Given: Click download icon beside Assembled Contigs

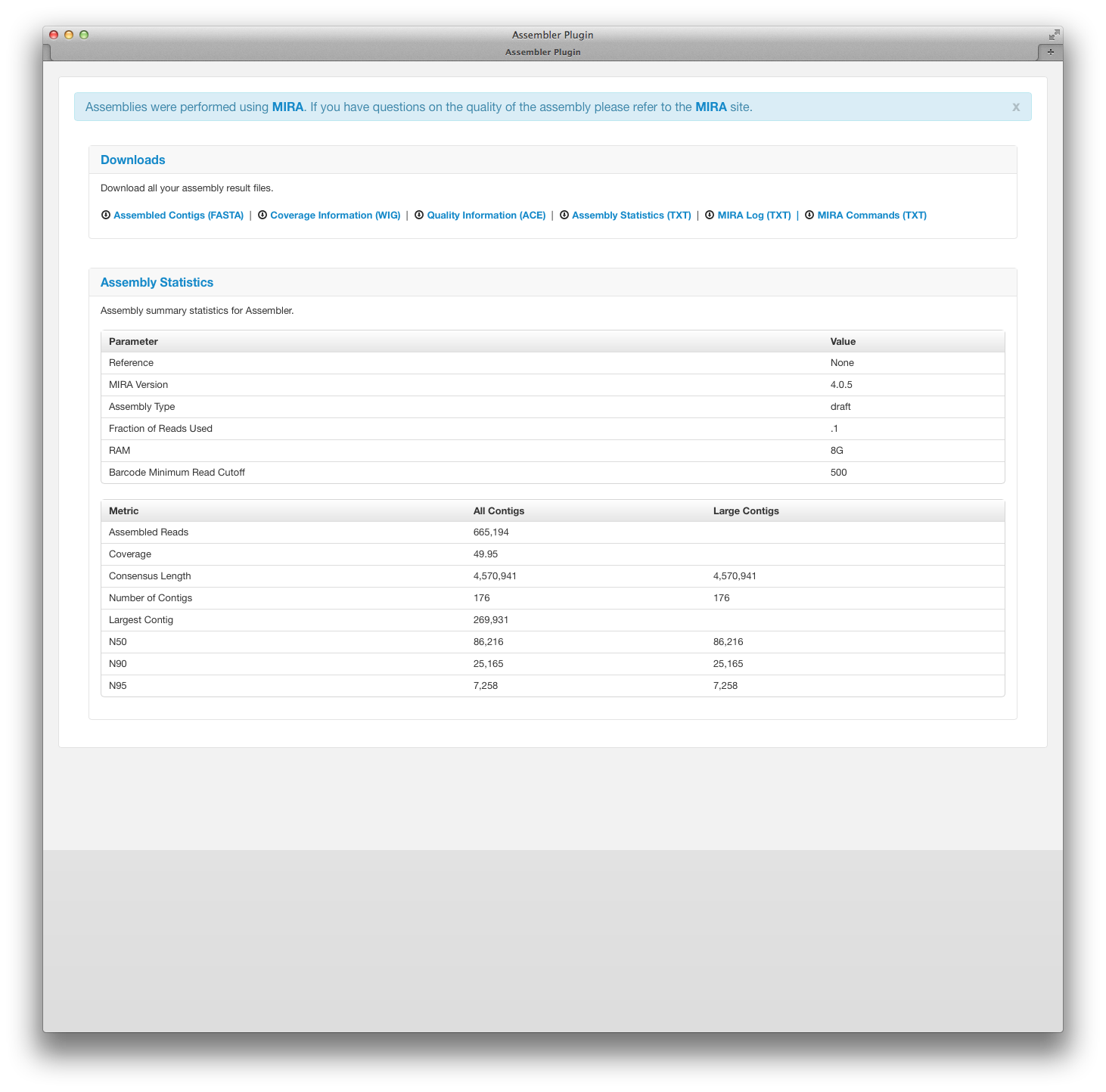Looking at the screenshot, I should pyautogui.click(x=106, y=215).
